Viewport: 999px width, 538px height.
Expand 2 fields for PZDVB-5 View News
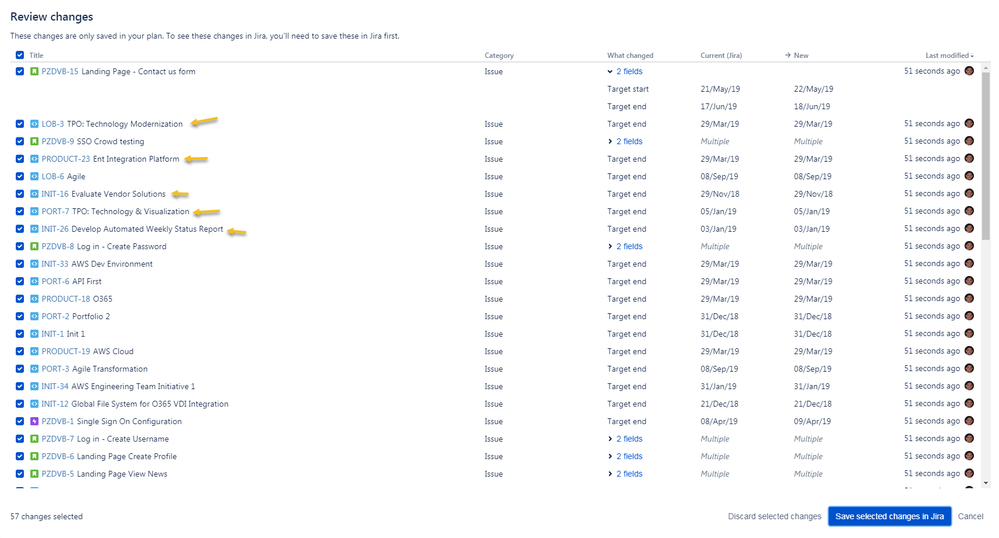625,474
